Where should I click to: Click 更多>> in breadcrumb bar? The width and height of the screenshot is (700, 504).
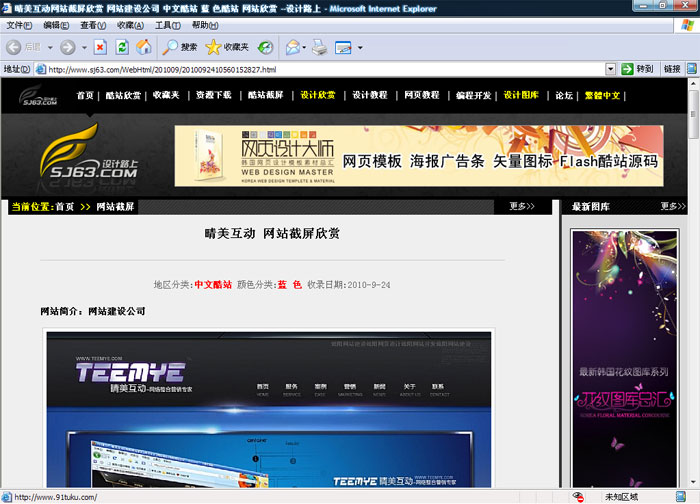click(522, 206)
